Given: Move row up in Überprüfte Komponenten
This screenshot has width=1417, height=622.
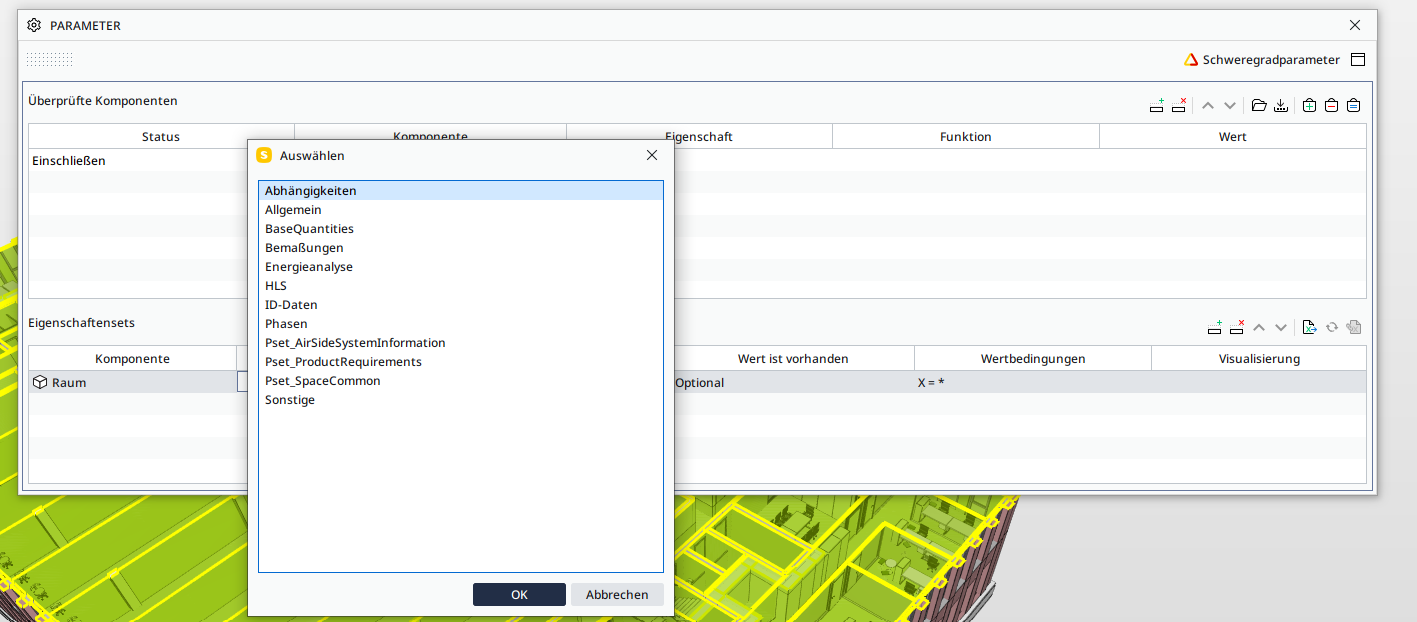Looking at the screenshot, I should pos(1208,105).
